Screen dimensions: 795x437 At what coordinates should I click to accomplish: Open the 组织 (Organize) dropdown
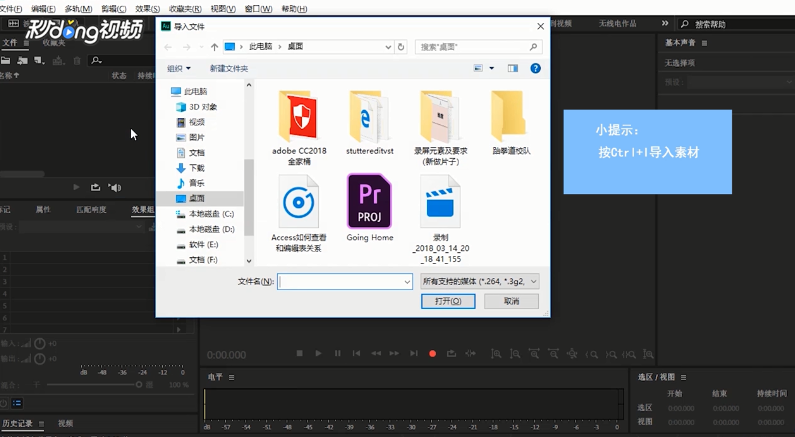[x=179, y=68]
